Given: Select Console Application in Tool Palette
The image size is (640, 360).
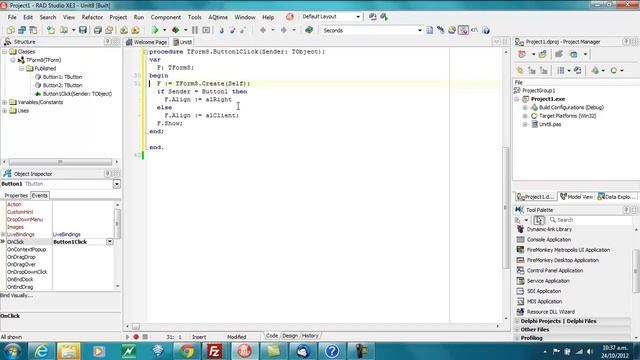Looking at the screenshot, I should [x=549, y=240].
